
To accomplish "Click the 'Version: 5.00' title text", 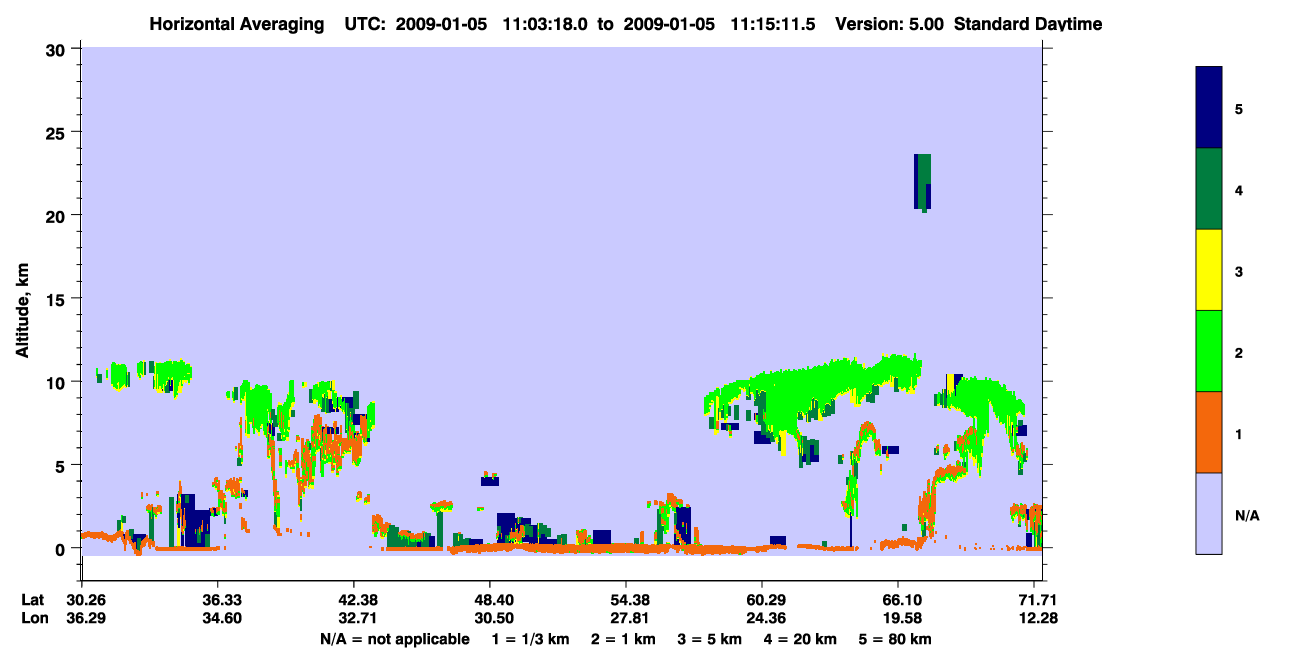I will [889, 23].
